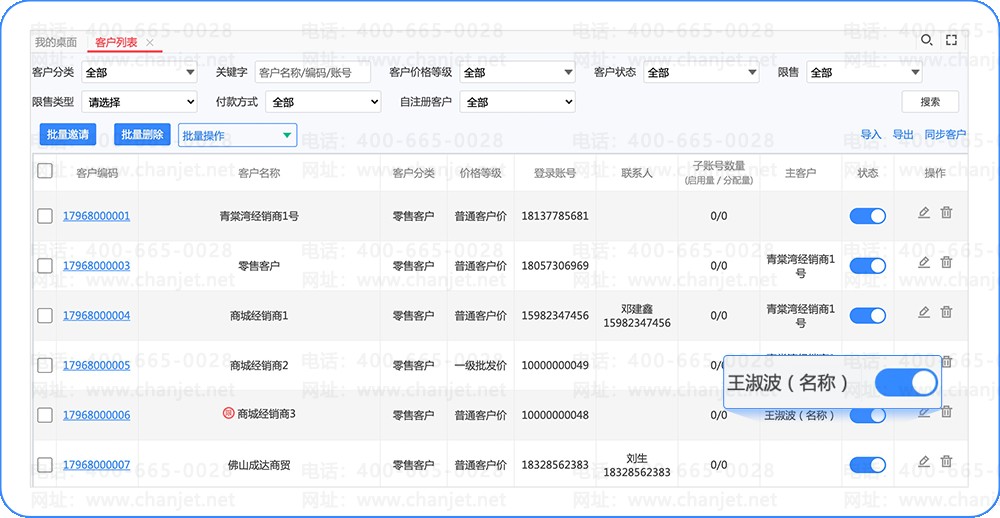Viewport: 1000px width, 518px height.
Task: Click the 客户名称 column header
Action: [x=259, y=173]
